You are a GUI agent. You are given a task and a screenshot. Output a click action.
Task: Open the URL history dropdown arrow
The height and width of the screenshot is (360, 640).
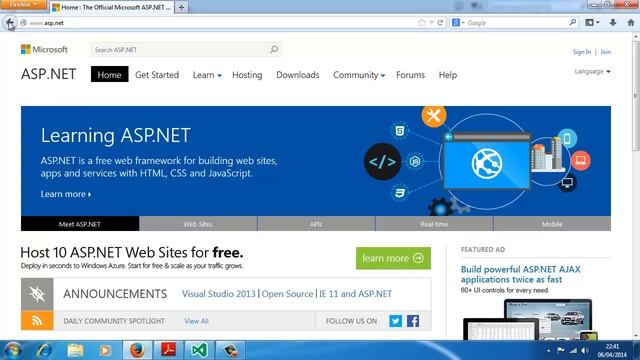(431, 23)
